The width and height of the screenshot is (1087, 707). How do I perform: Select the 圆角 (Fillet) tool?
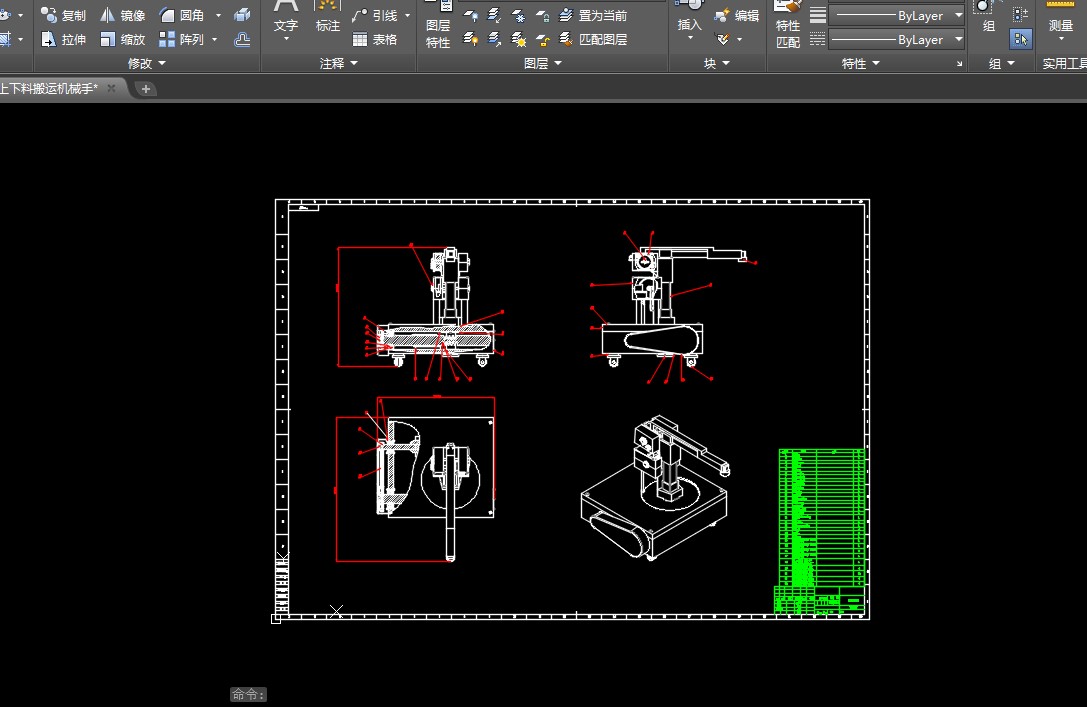182,15
